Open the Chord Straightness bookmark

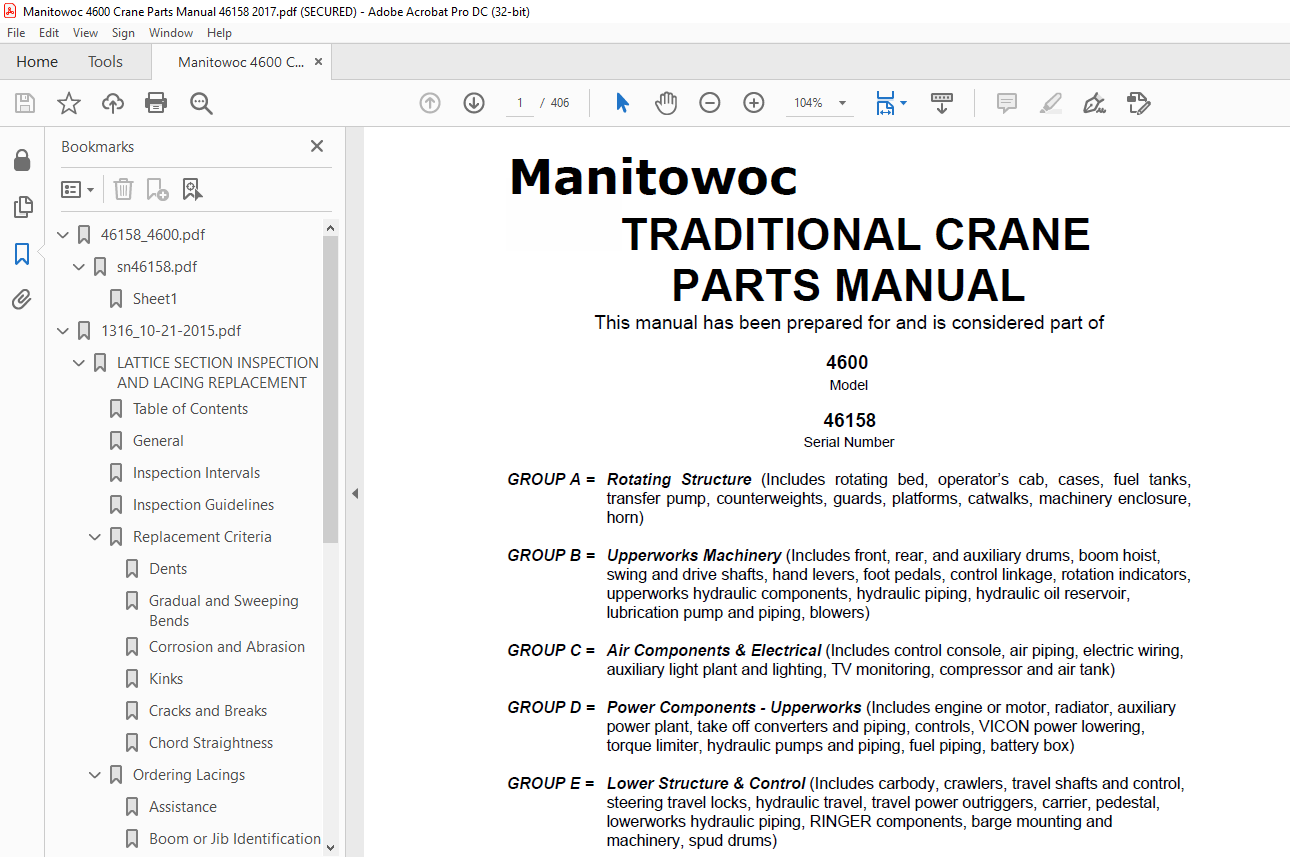click(x=211, y=743)
